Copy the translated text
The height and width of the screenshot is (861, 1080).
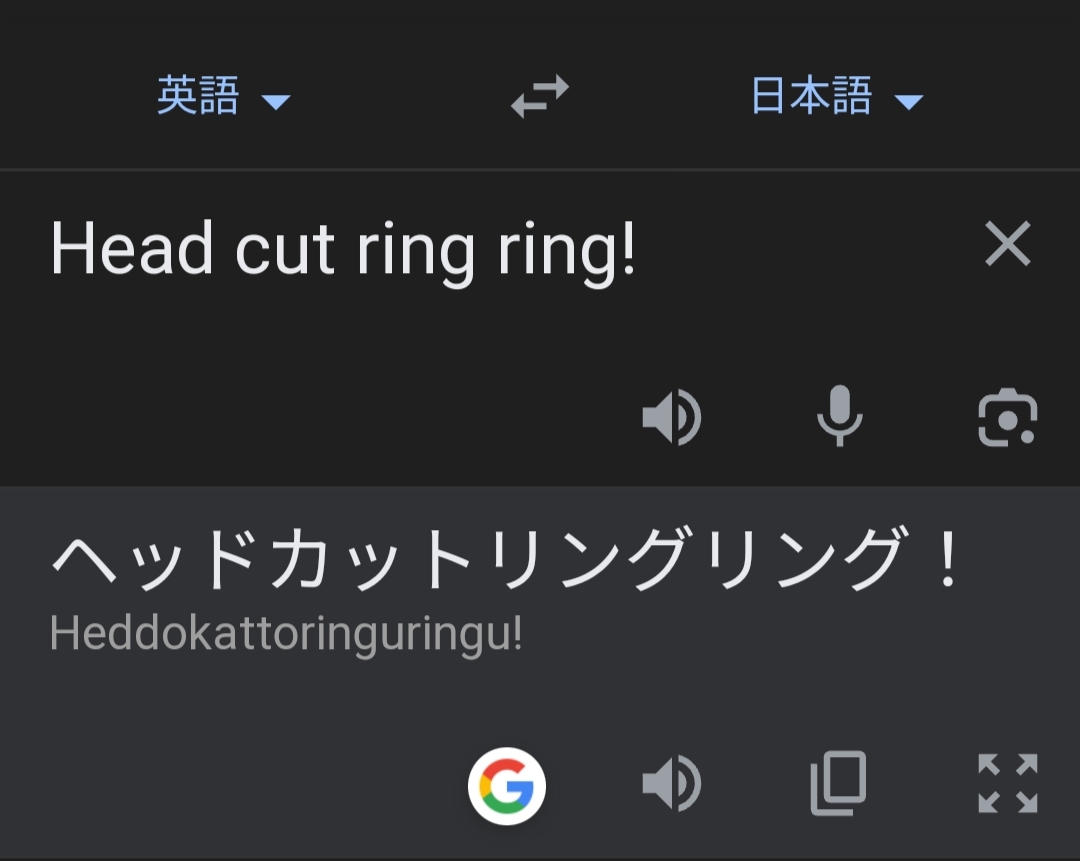click(x=839, y=783)
